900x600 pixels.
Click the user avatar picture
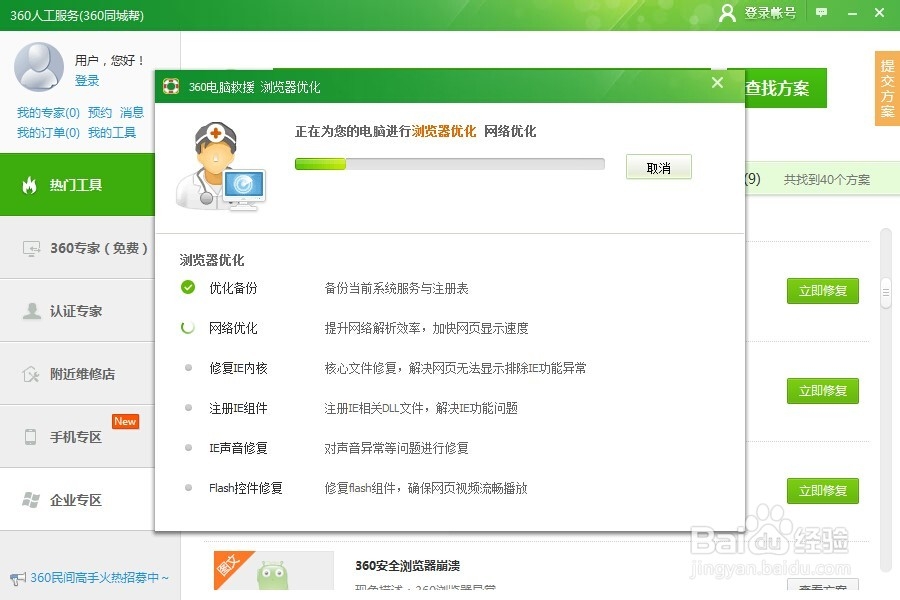[x=39, y=67]
